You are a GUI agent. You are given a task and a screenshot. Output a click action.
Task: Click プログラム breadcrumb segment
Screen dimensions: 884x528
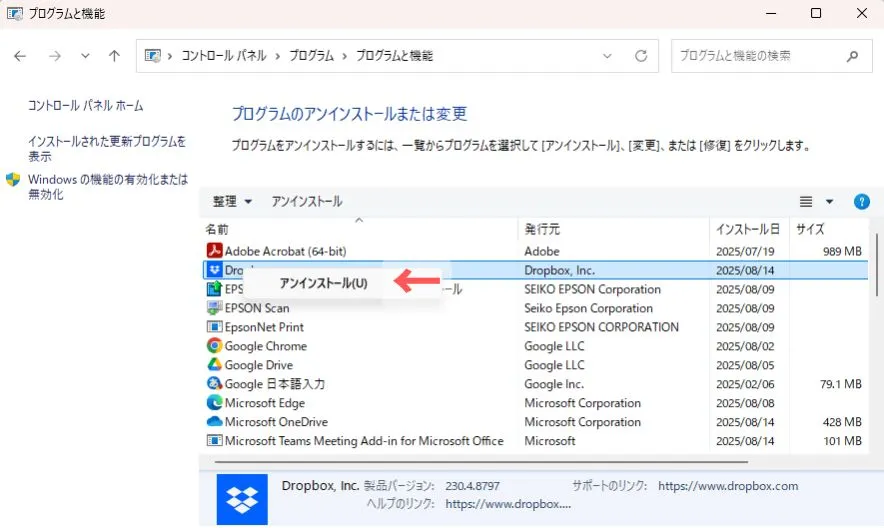[311, 56]
